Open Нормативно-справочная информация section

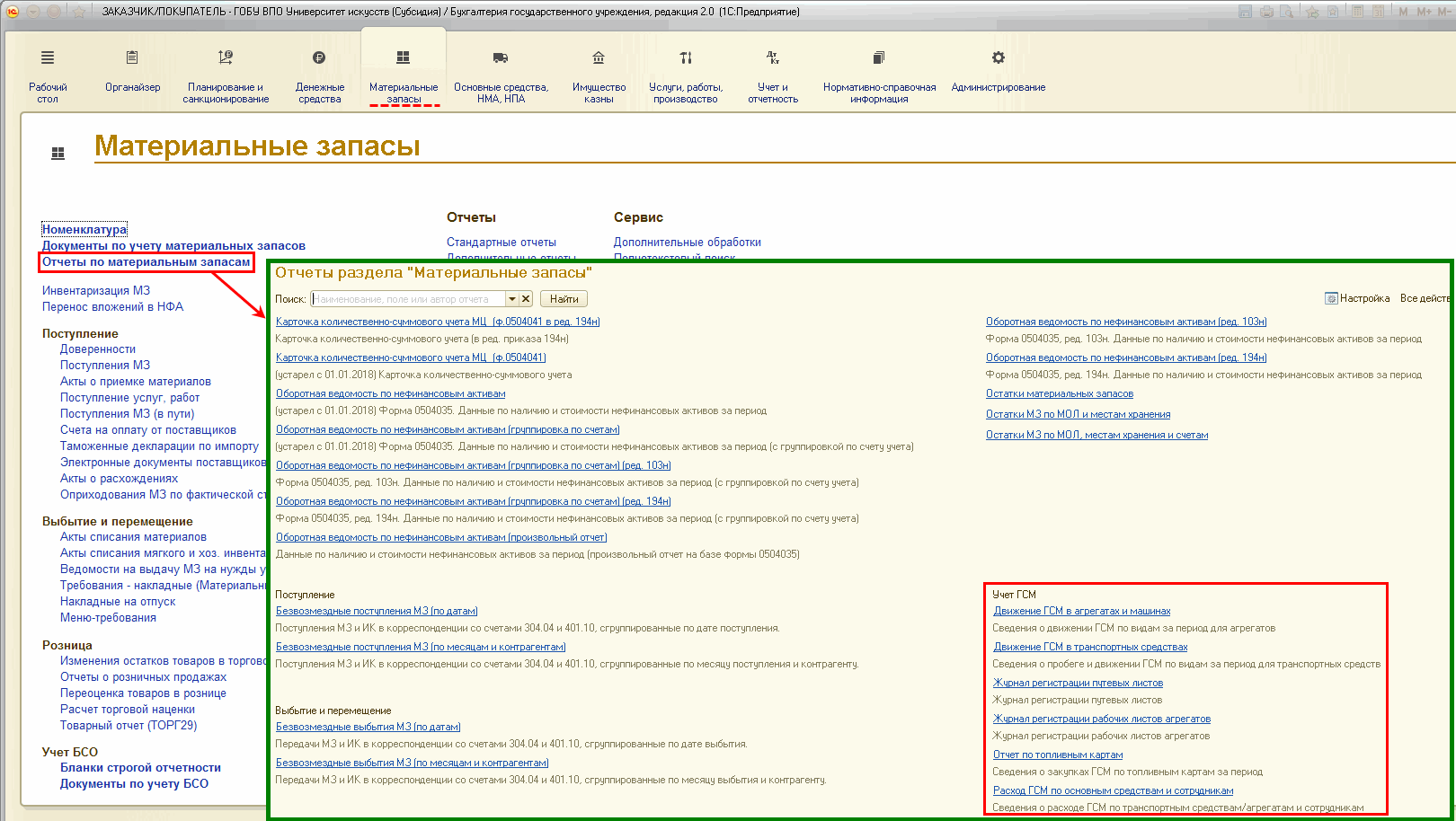coord(879,77)
